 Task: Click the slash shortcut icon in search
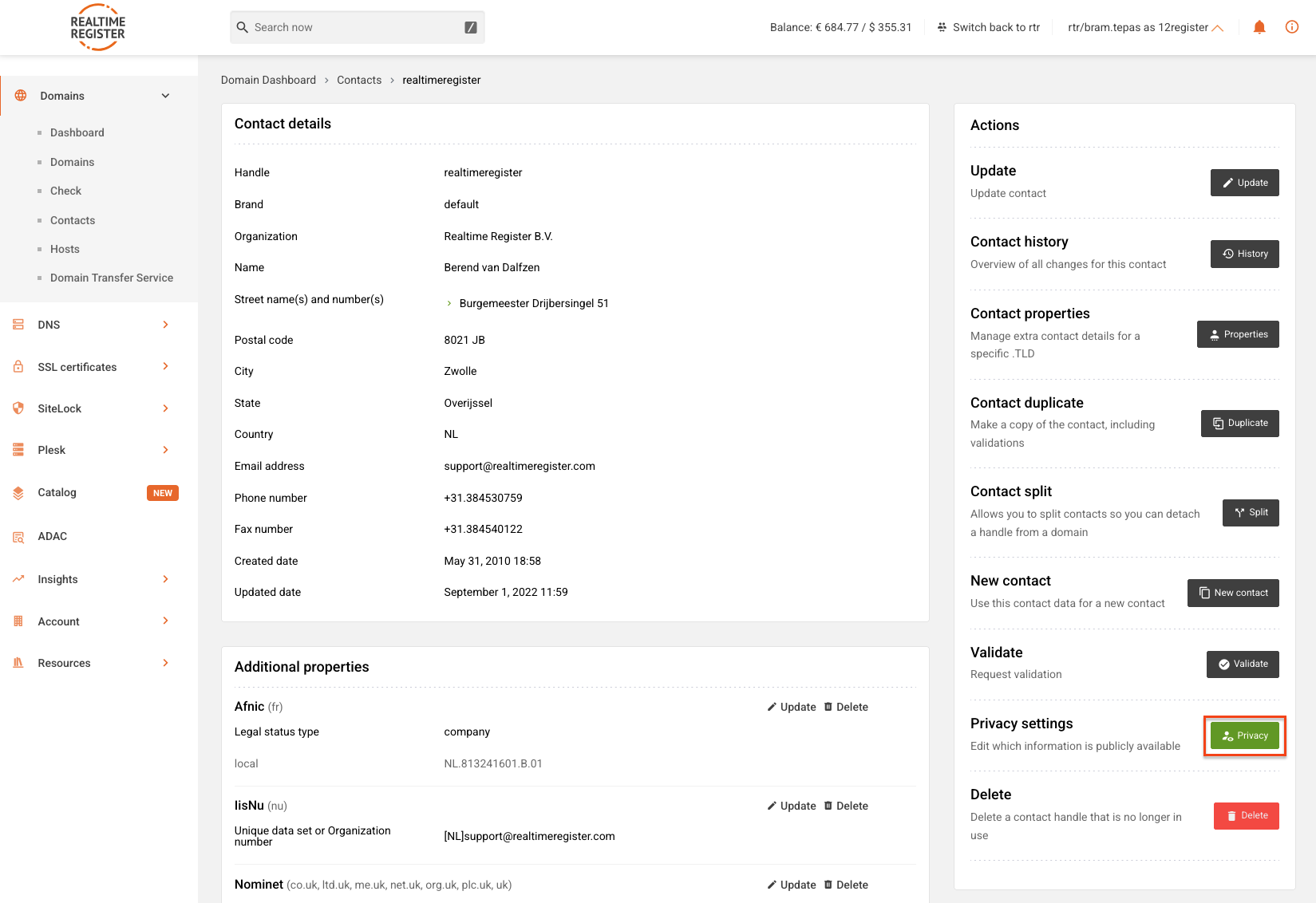click(471, 27)
